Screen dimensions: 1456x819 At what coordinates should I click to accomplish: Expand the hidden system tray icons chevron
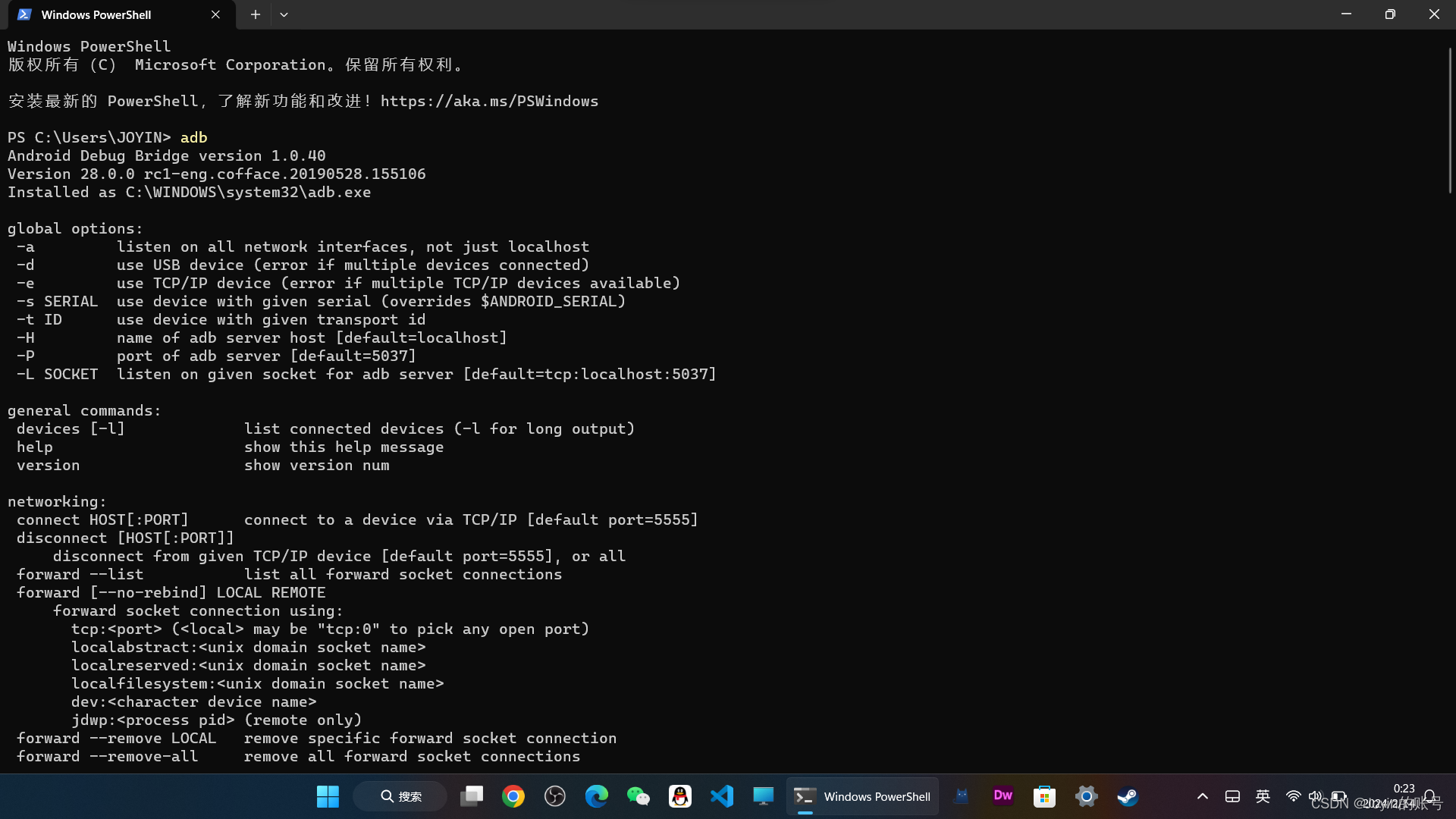tap(1202, 796)
